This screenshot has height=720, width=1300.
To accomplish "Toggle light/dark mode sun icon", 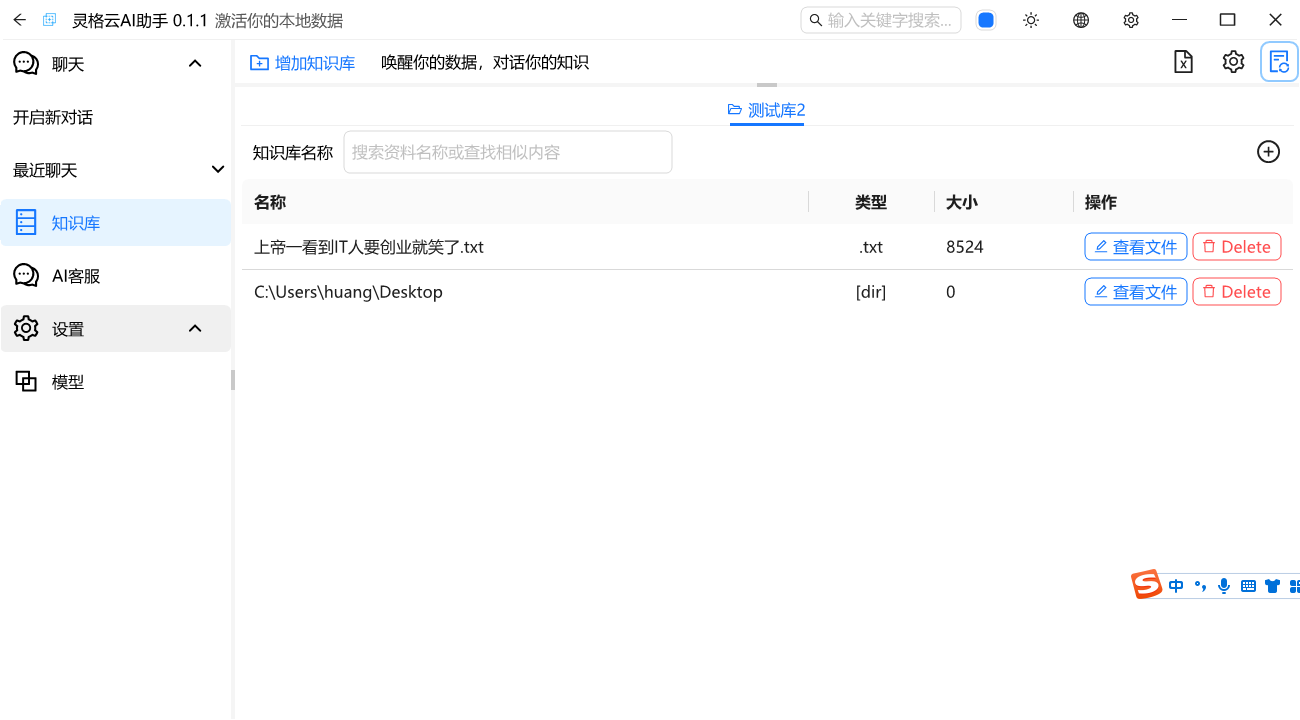I will pos(1031,20).
